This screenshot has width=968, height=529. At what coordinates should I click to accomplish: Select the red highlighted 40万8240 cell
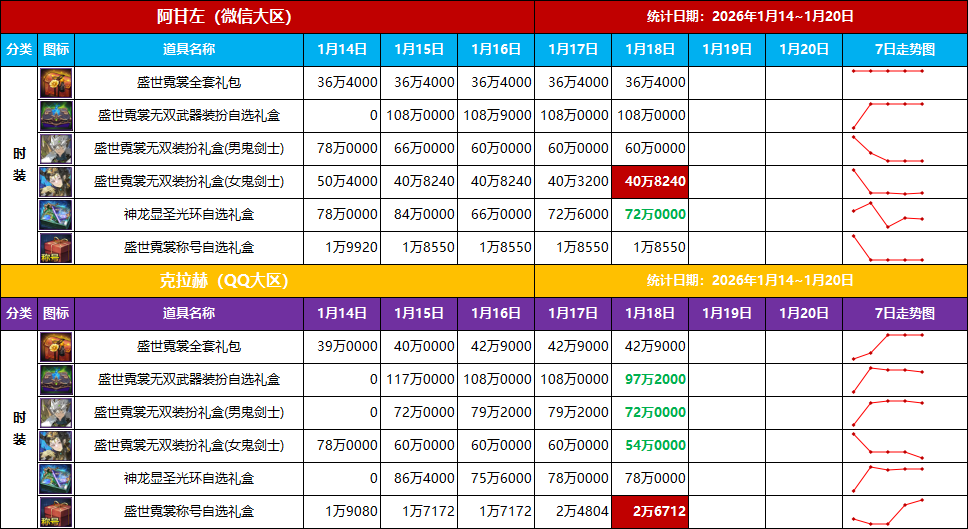[649, 182]
